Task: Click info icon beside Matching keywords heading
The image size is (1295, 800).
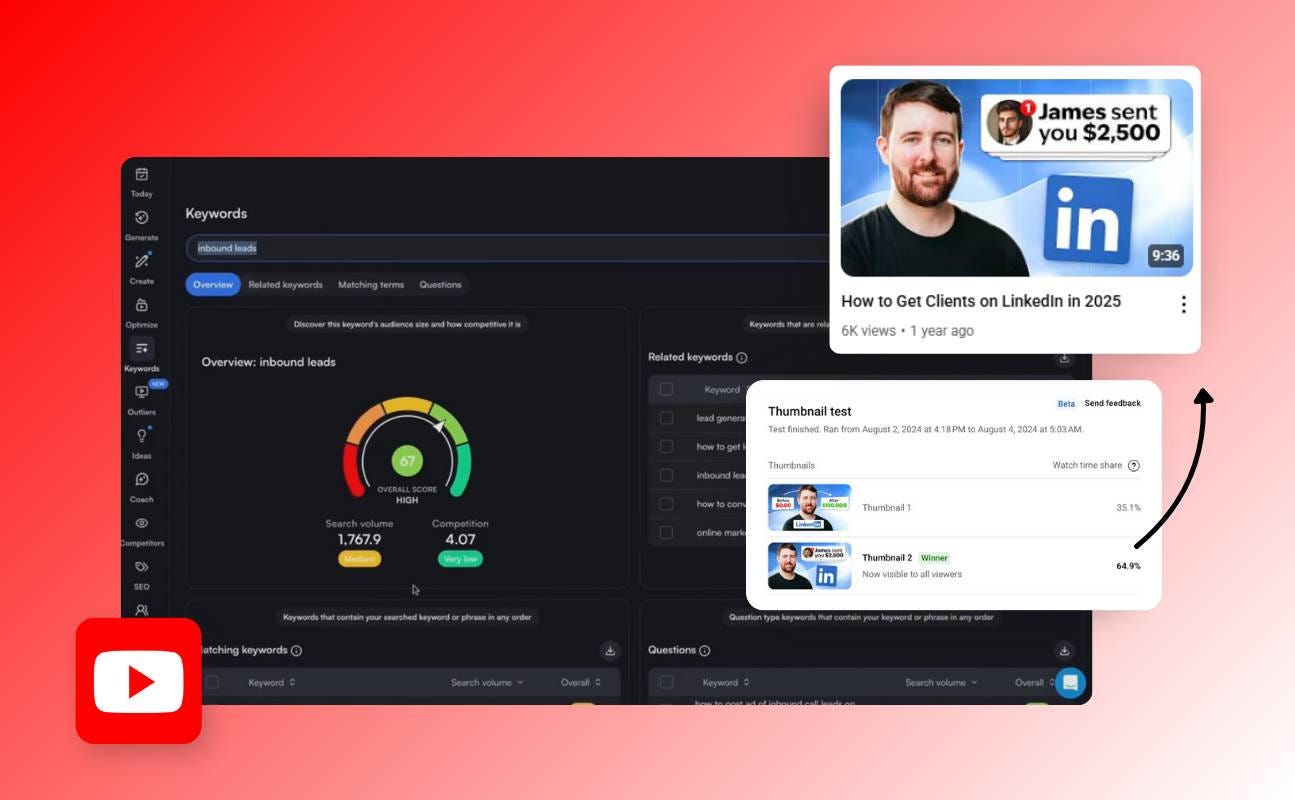Action: click(296, 651)
